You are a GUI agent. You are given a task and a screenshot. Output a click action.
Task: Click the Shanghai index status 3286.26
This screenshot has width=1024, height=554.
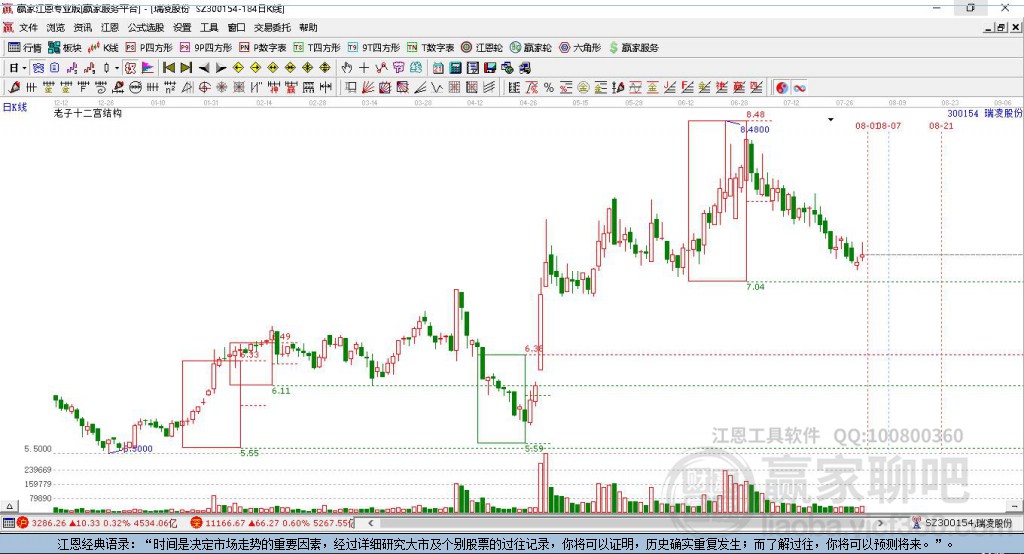(97, 523)
